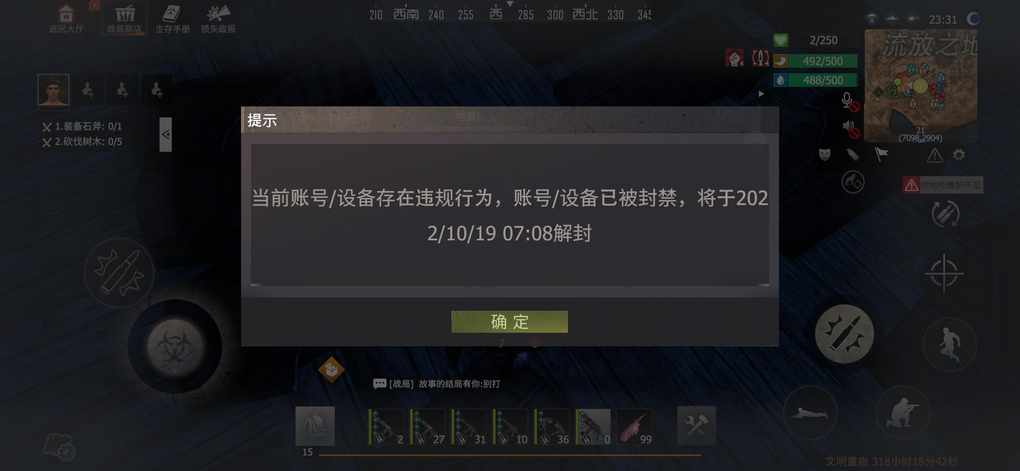Open the shop basket menu at top

pyautogui.click(x=124, y=19)
